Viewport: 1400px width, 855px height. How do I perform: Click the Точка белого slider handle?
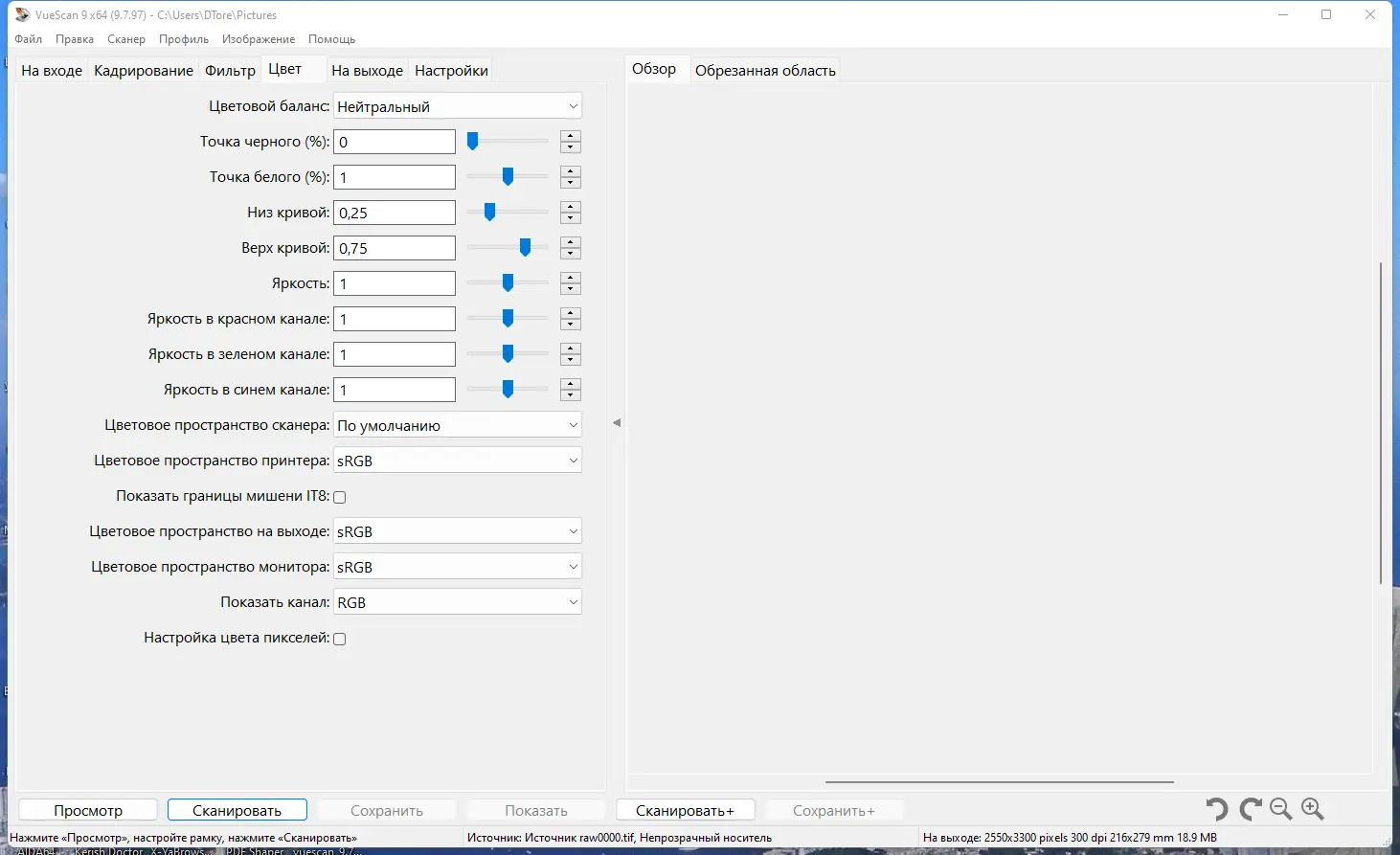[x=508, y=177]
